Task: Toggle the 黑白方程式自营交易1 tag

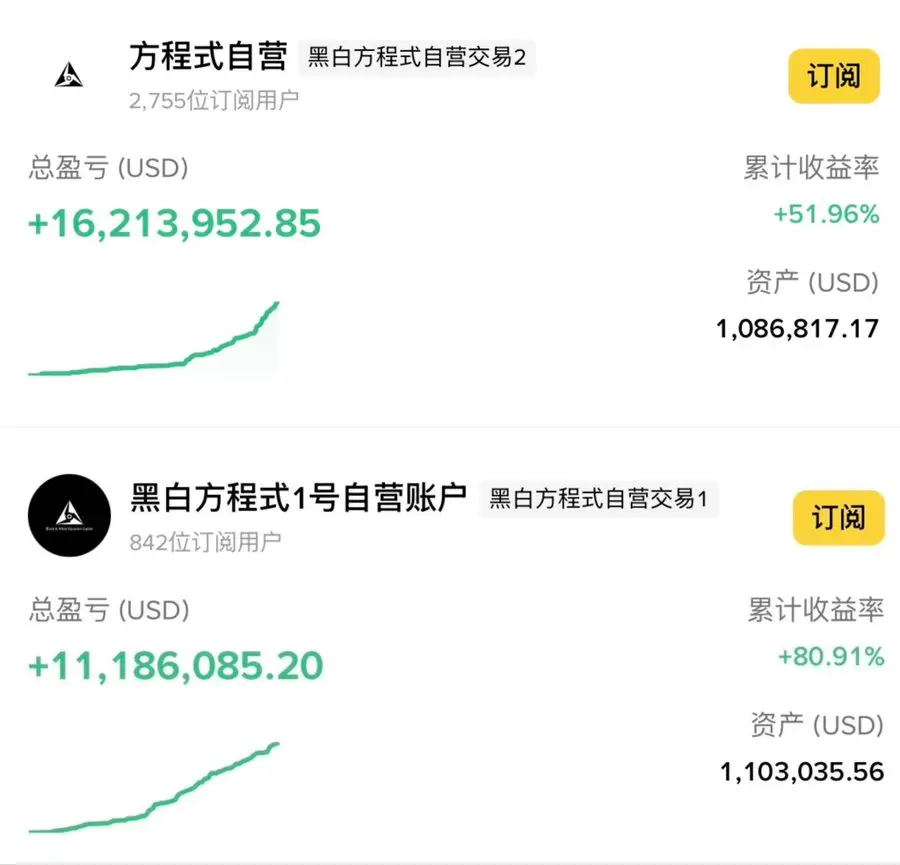Action: pyautogui.click(x=598, y=500)
